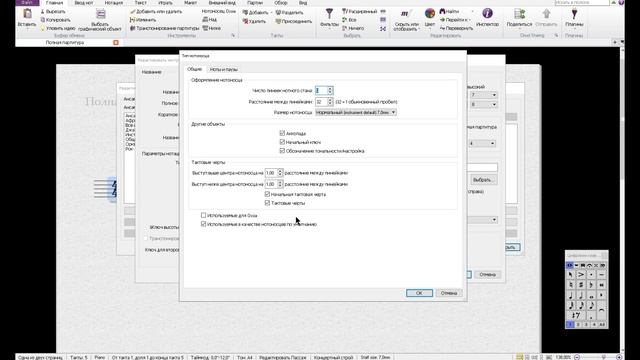
Task: Select the rest symbol on keypad
Action: [576, 315]
